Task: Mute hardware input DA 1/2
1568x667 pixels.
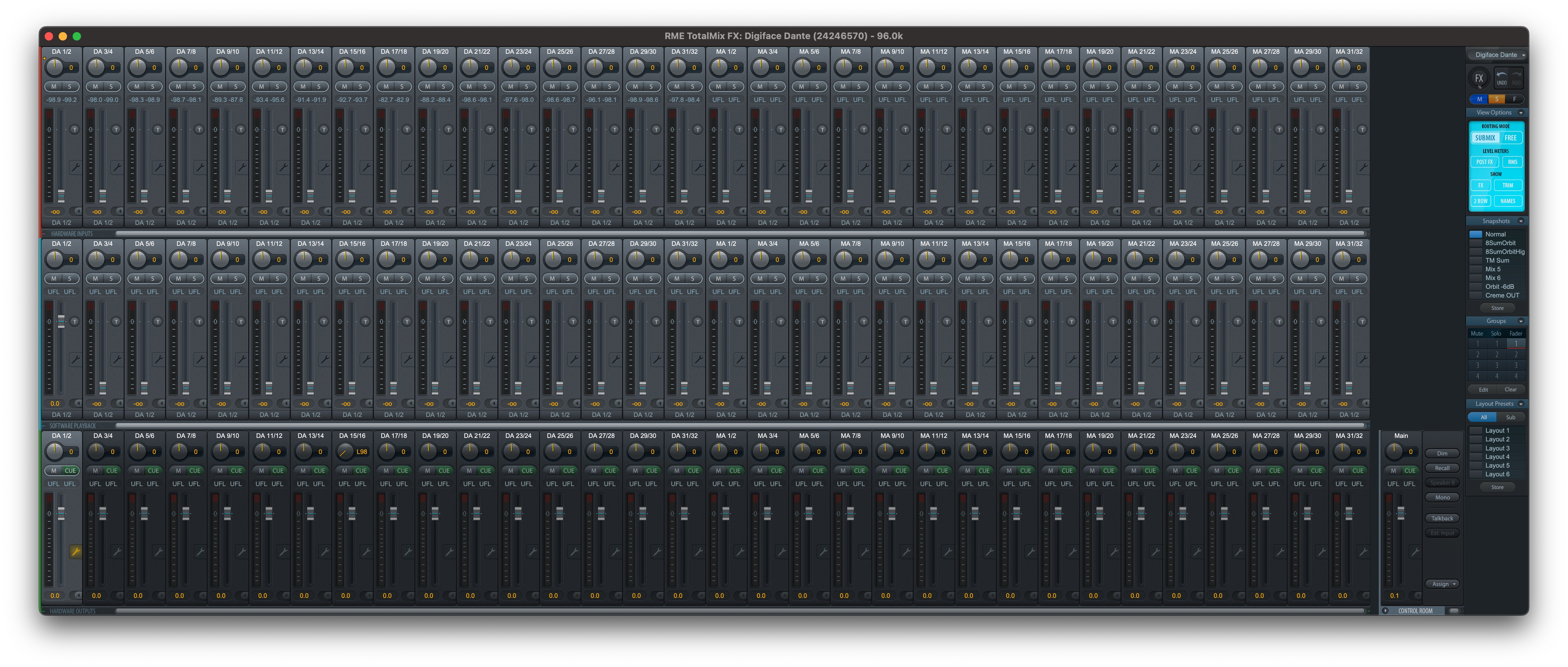Action: (x=53, y=87)
